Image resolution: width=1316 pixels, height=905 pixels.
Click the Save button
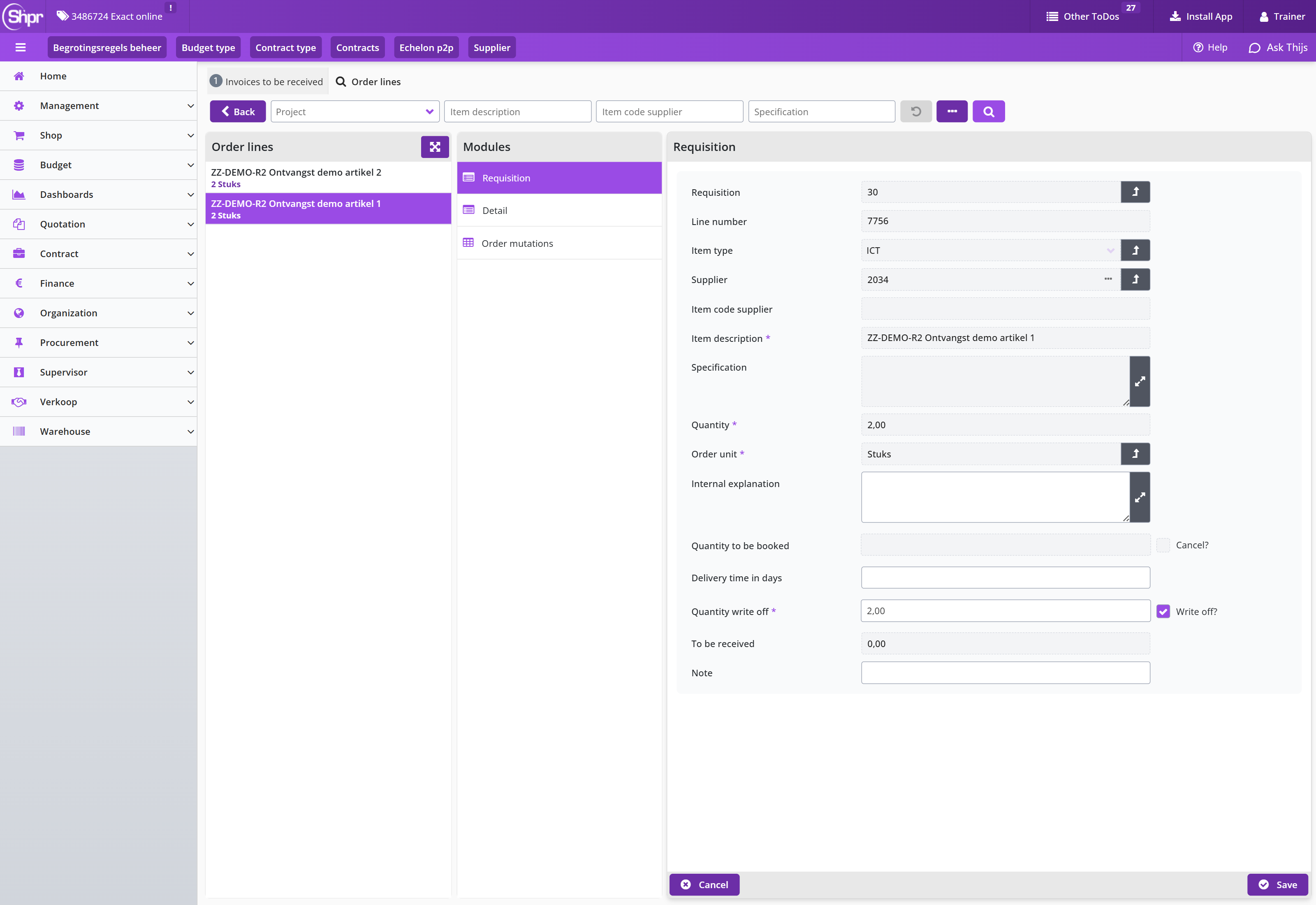click(1277, 885)
